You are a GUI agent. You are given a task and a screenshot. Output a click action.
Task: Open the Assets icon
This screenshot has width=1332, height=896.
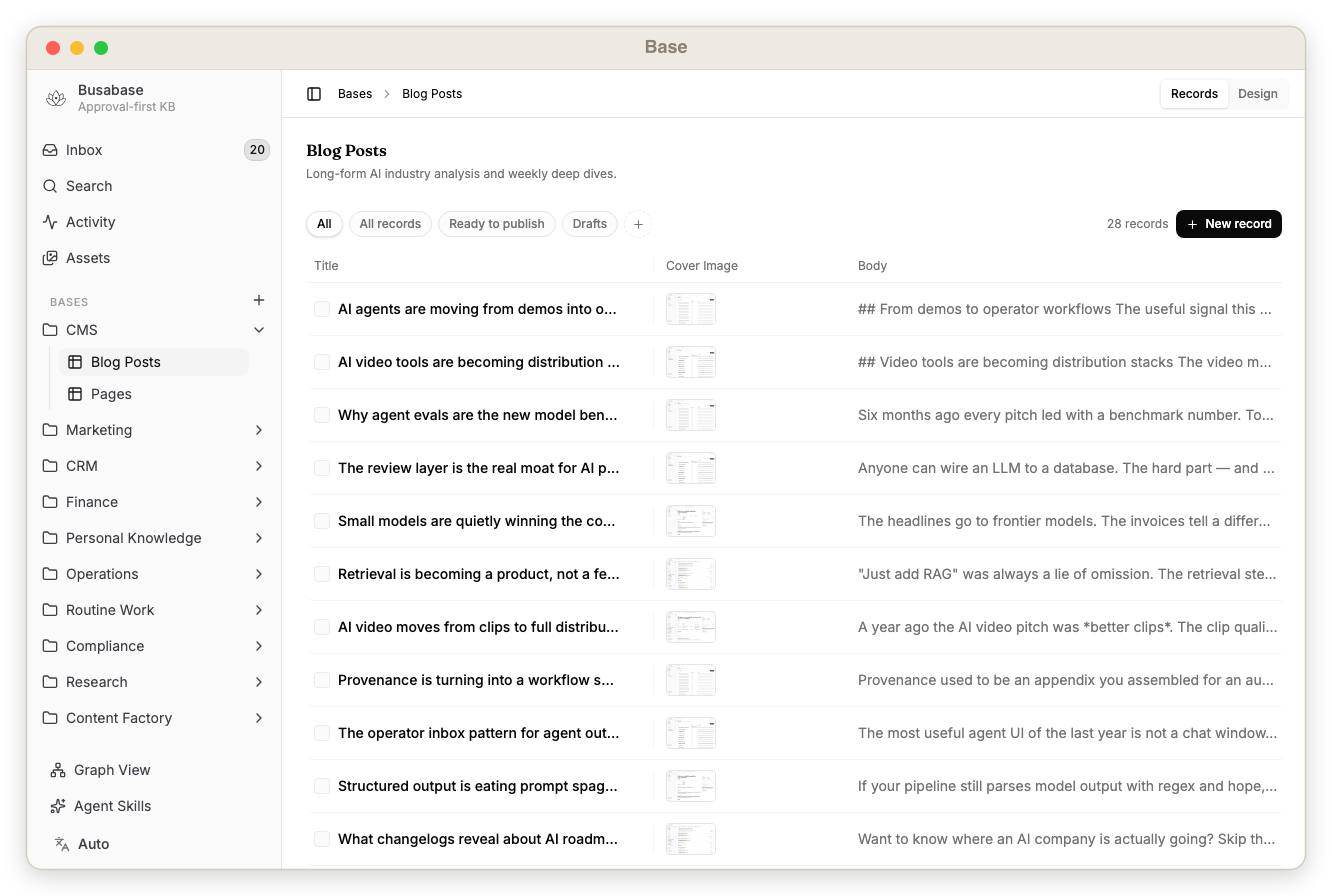tap(50, 258)
